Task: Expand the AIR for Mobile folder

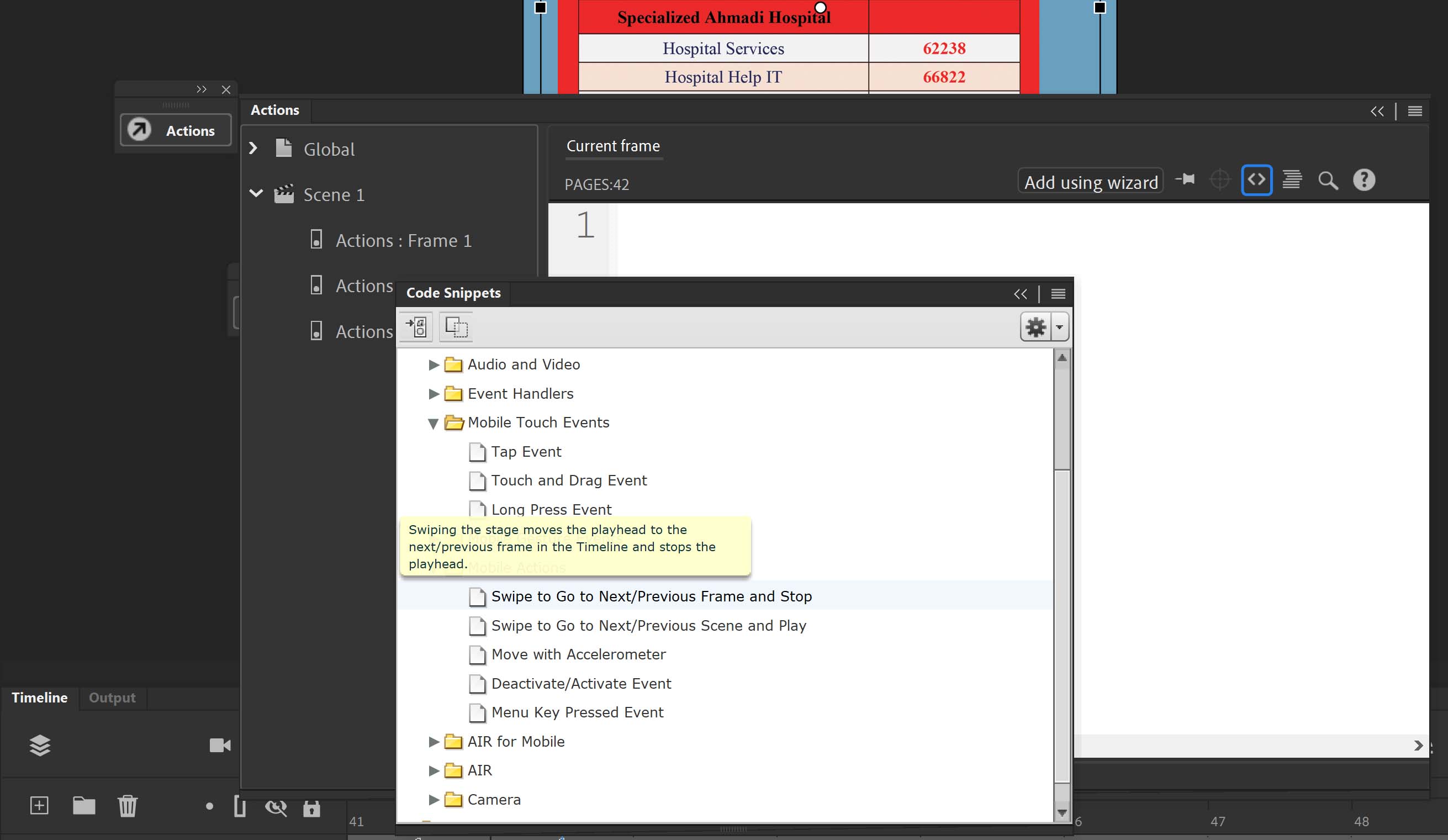Action: coord(434,742)
